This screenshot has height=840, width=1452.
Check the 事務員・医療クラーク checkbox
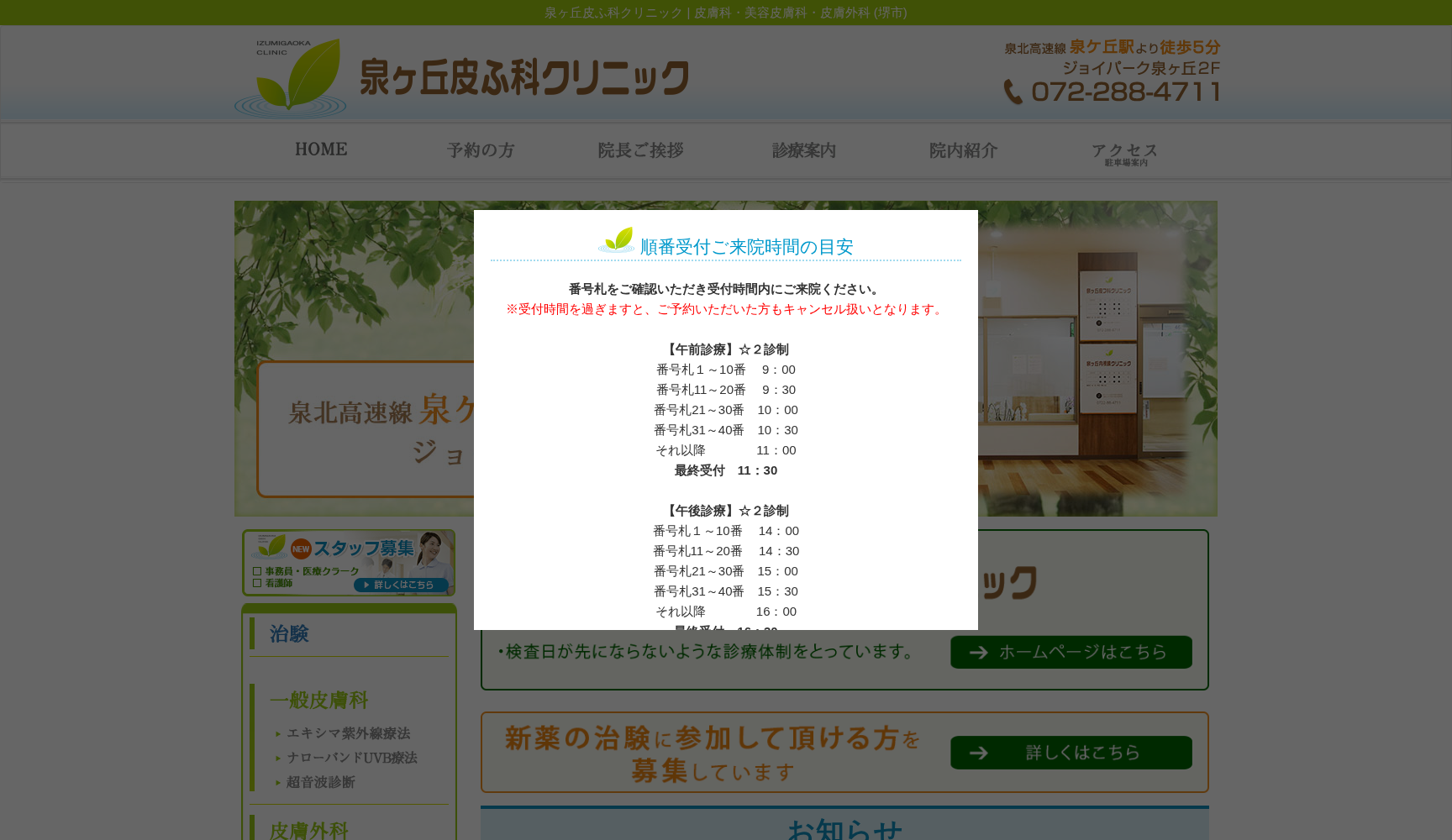(255, 570)
